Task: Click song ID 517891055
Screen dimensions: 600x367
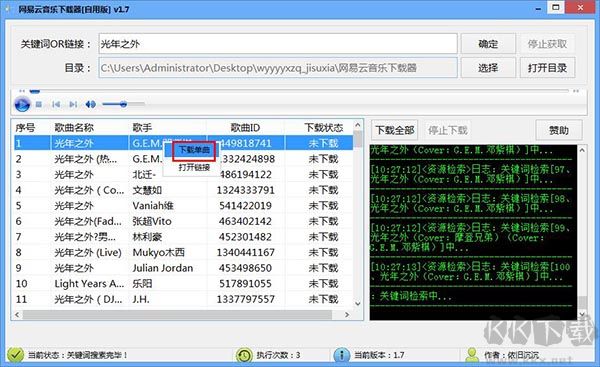Action: pos(245,284)
